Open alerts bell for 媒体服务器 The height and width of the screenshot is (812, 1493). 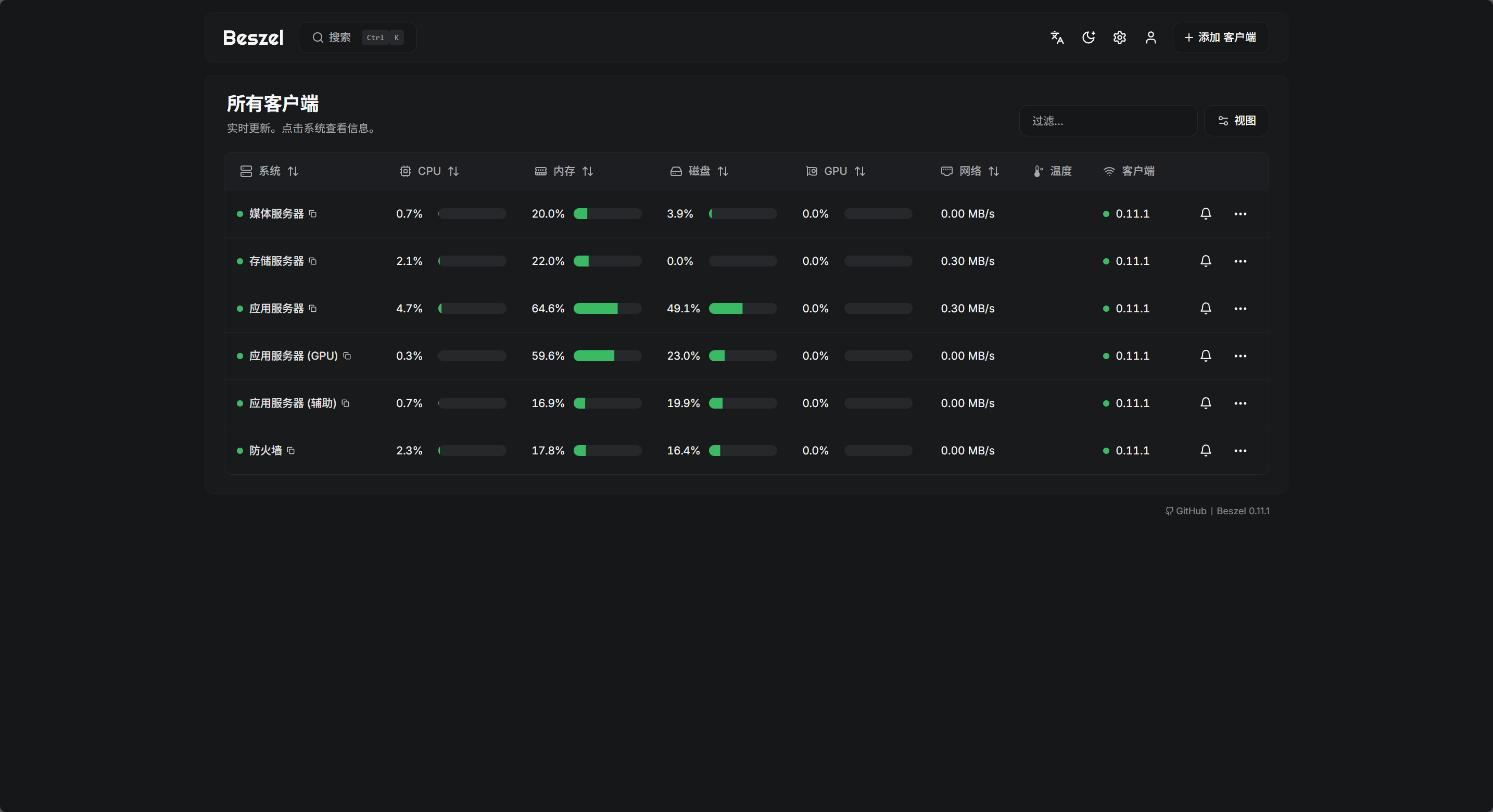(1206, 214)
